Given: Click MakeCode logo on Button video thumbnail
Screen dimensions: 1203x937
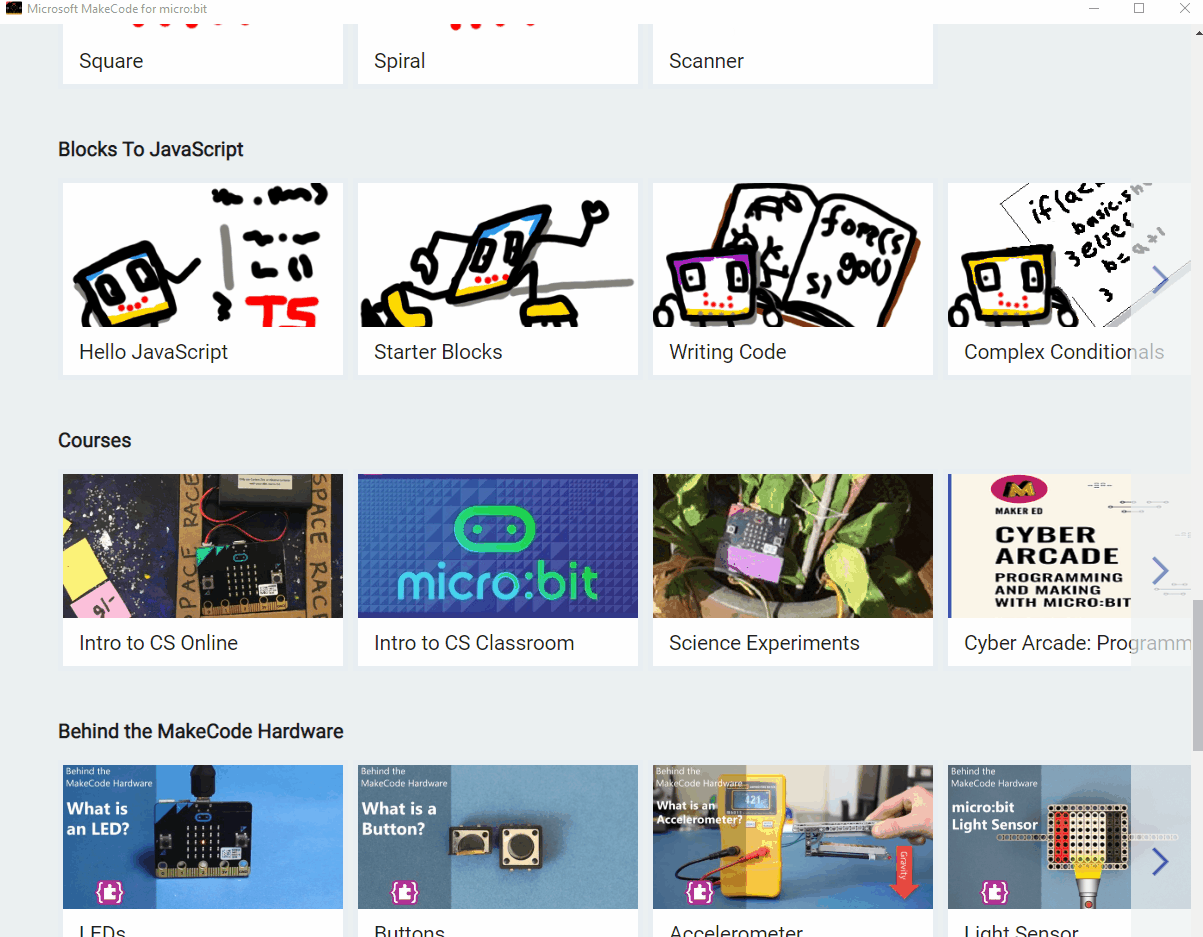Looking at the screenshot, I should (404, 892).
